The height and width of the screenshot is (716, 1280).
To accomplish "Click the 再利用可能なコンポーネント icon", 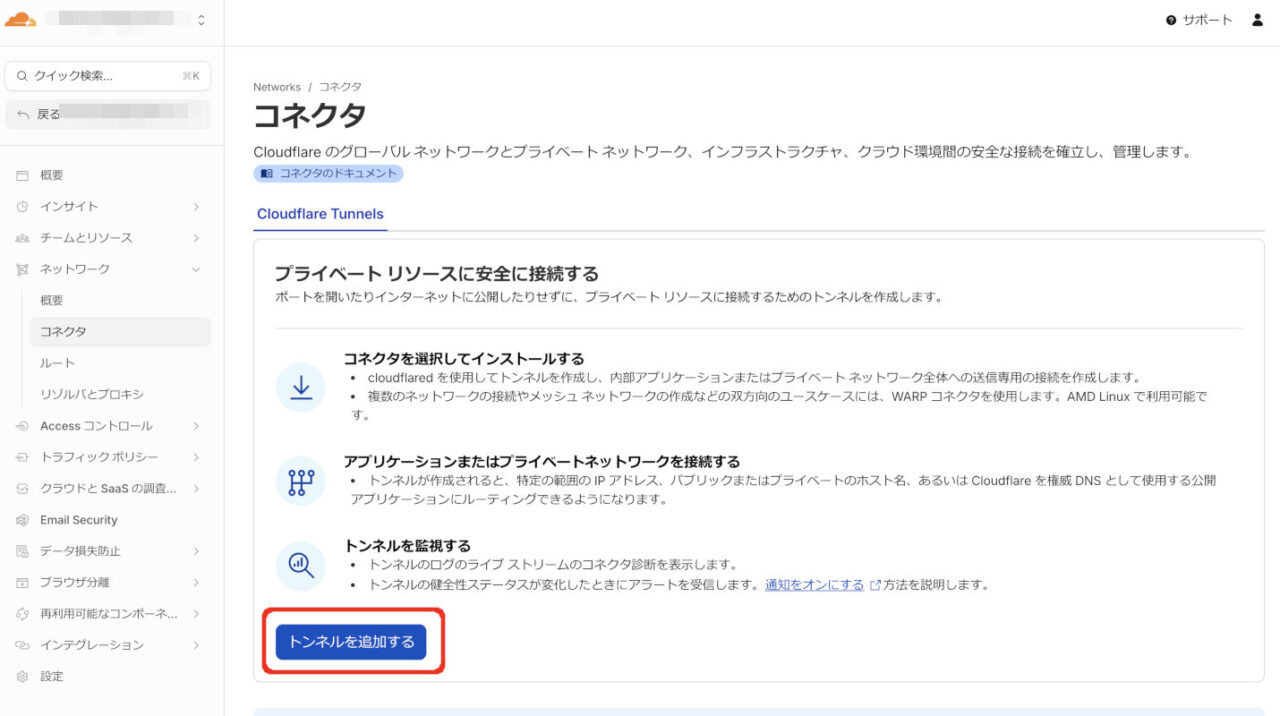I will (x=22, y=614).
